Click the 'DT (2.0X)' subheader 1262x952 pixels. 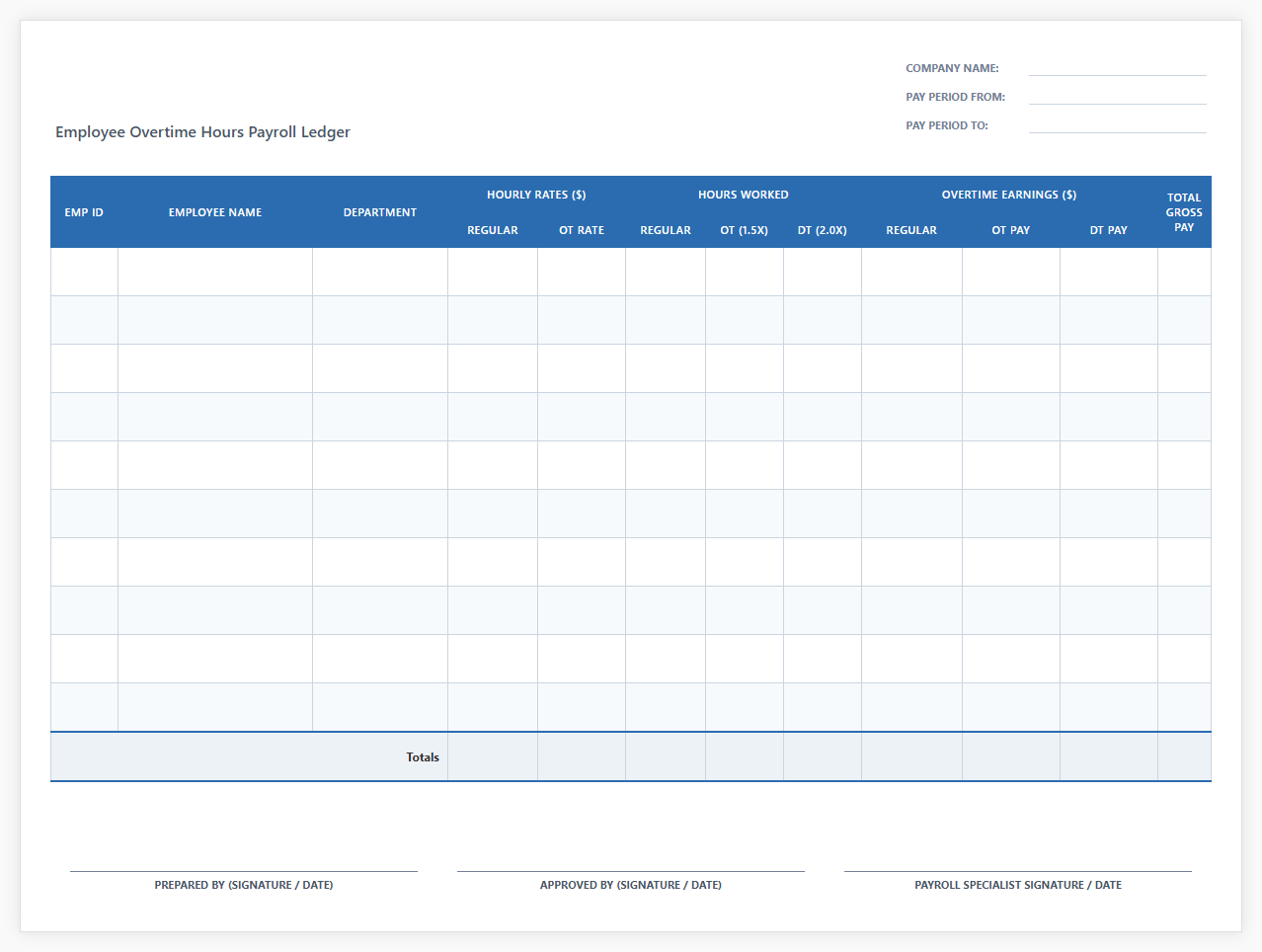tap(823, 230)
